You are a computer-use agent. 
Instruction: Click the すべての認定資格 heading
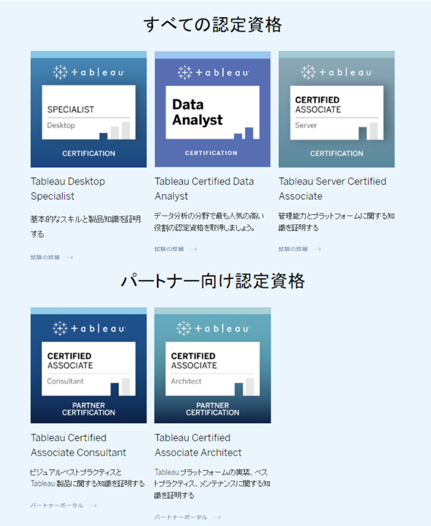[213, 24]
